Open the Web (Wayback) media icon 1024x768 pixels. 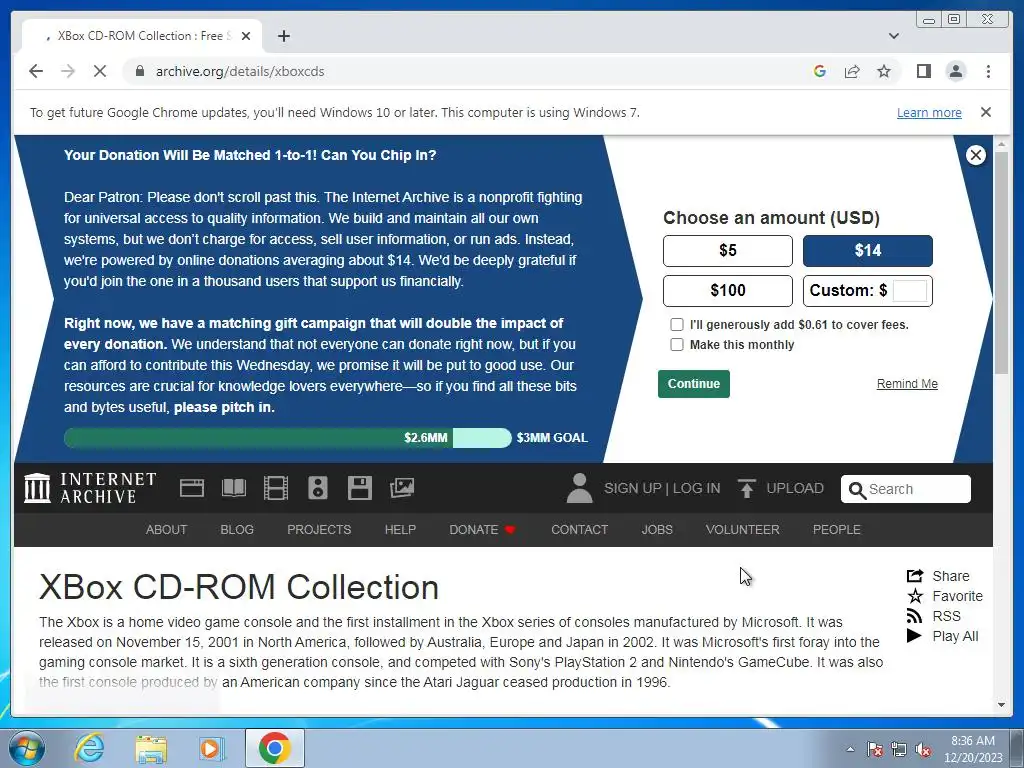click(192, 488)
